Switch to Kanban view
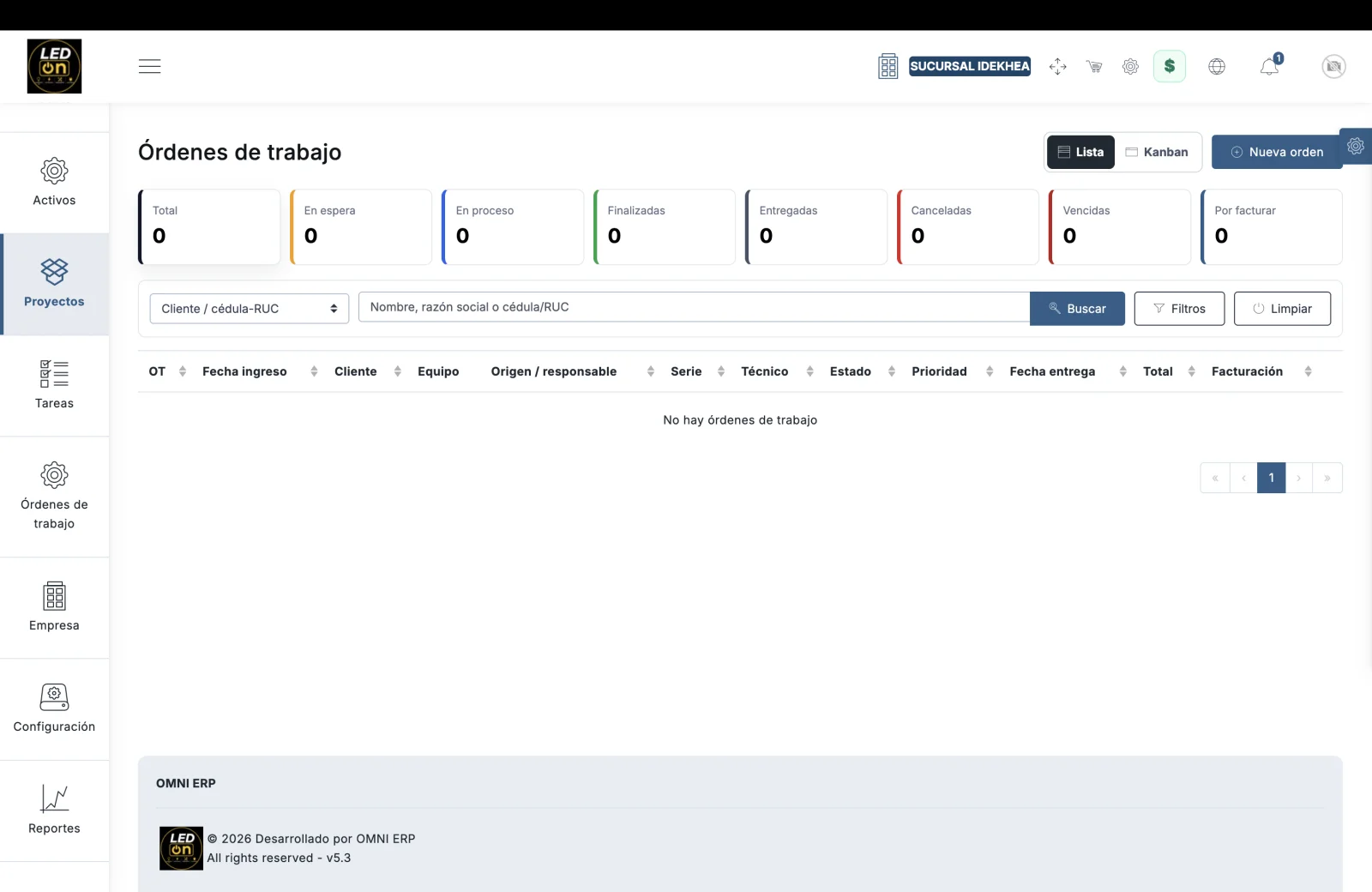This screenshot has height=892, width=1372. pyautogui.click(x=1157, y=152)
